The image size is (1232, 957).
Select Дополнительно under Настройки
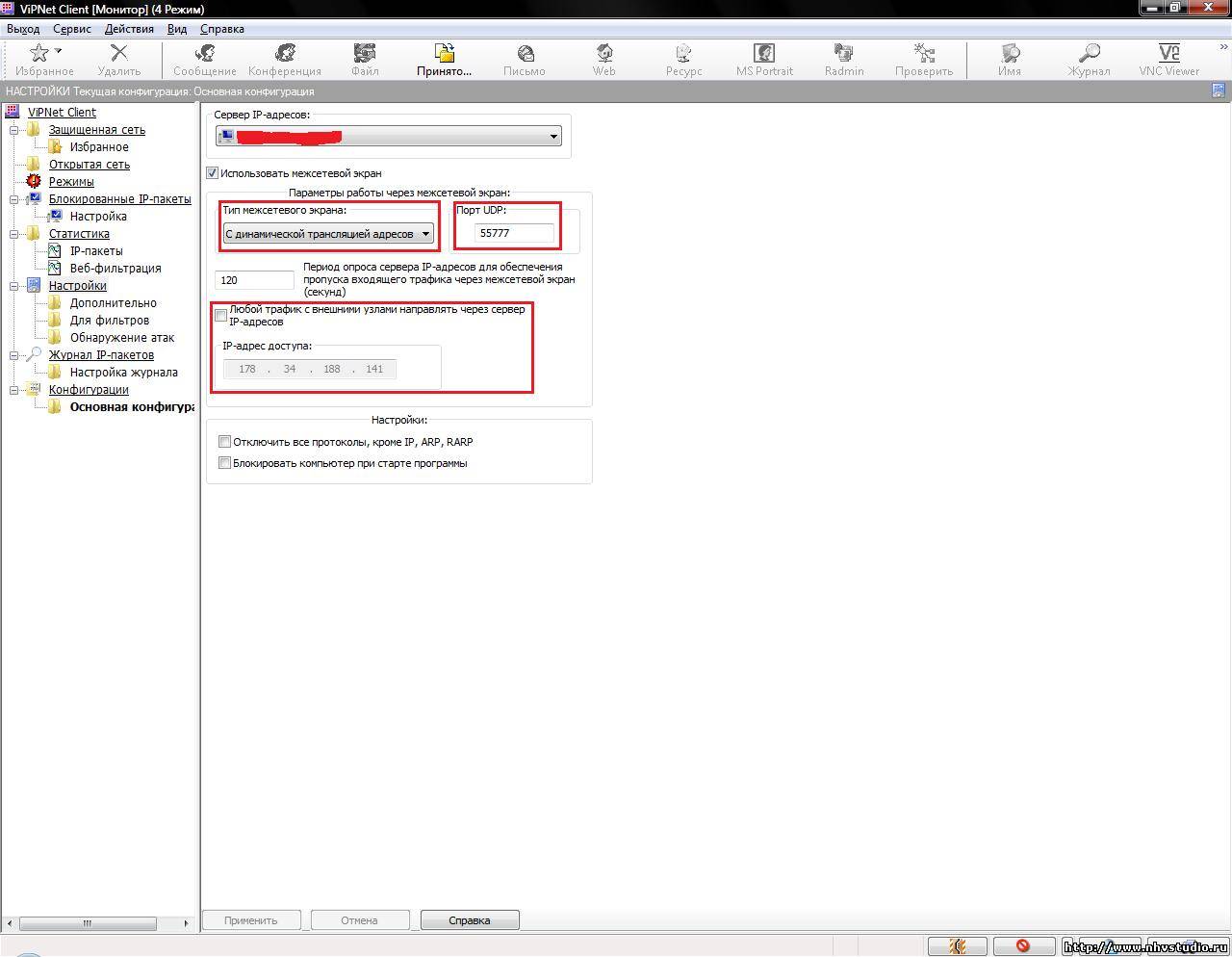pyautogui.click(x=113, y=302)
